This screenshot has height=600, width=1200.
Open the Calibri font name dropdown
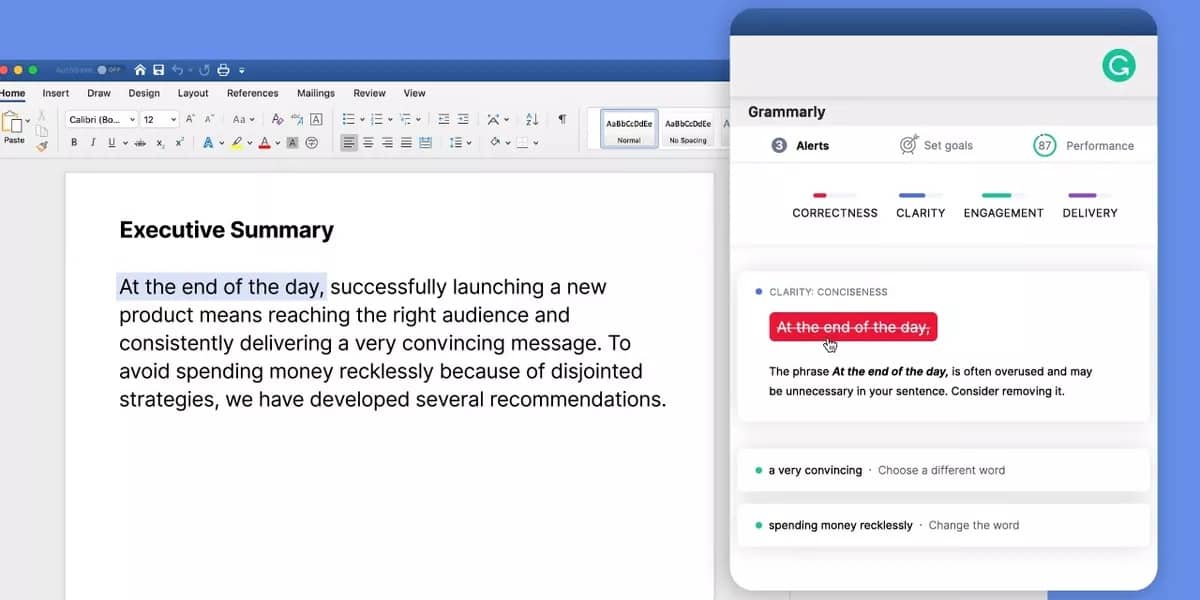pos(101,119)
